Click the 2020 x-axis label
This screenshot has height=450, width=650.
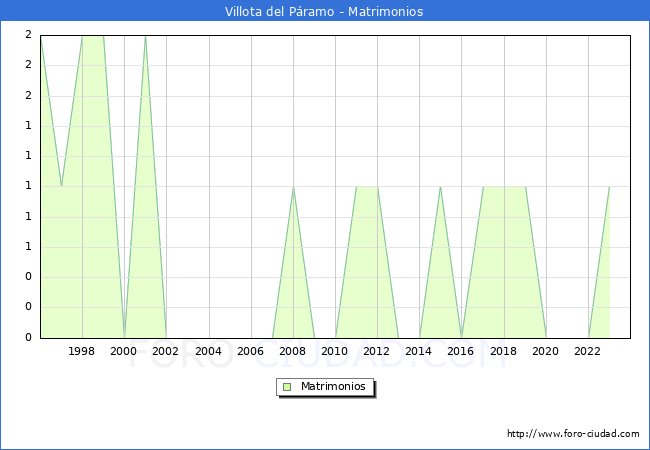click(x=546, y=351)
